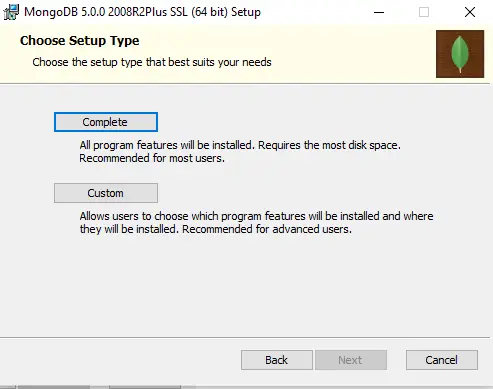The width and height of the screenshot is (493, 389).
Task: Choose the Complete setup type
Action: (106, 122)
